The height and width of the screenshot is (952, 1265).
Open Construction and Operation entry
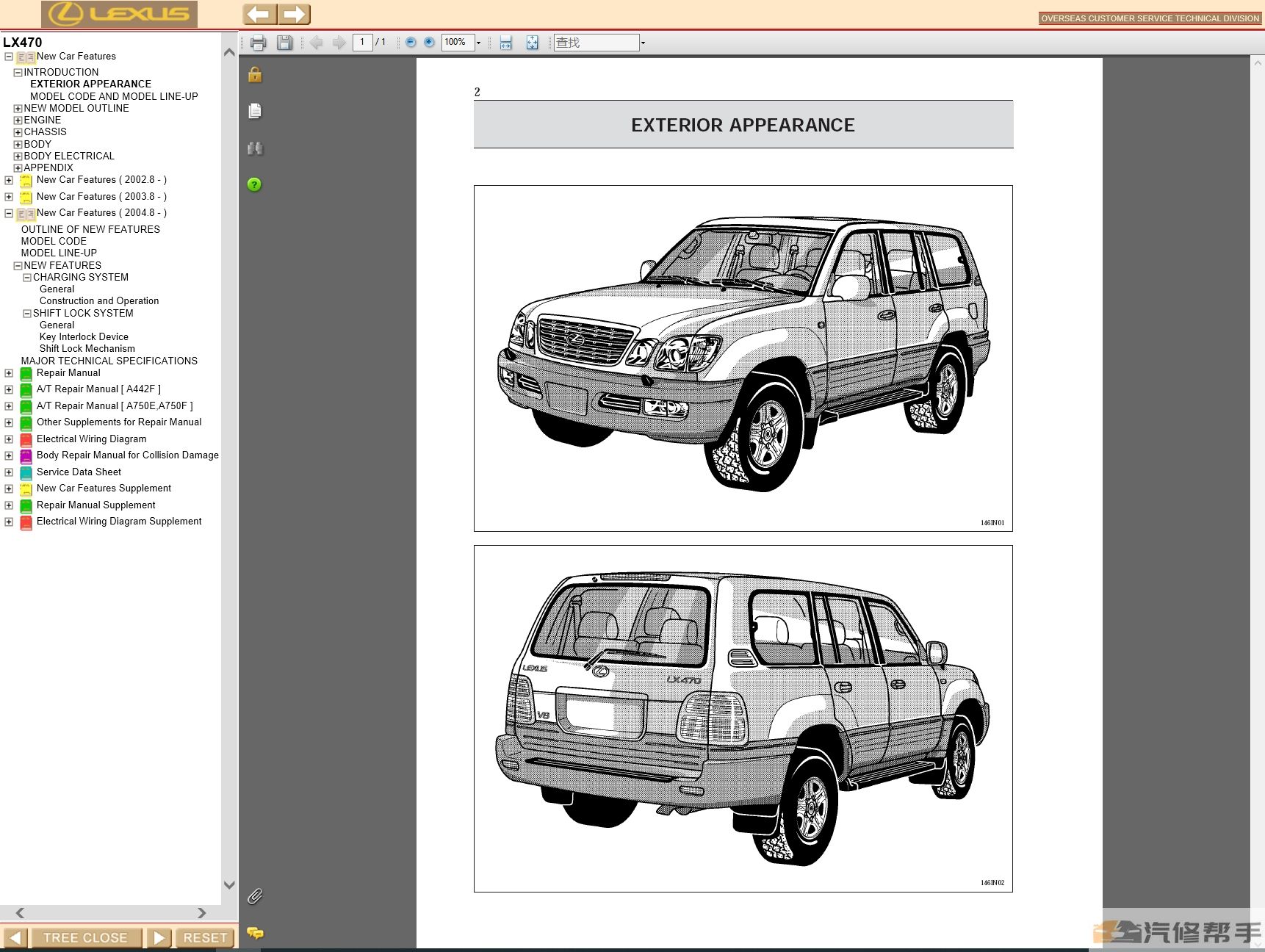click(x=99, y=301)
